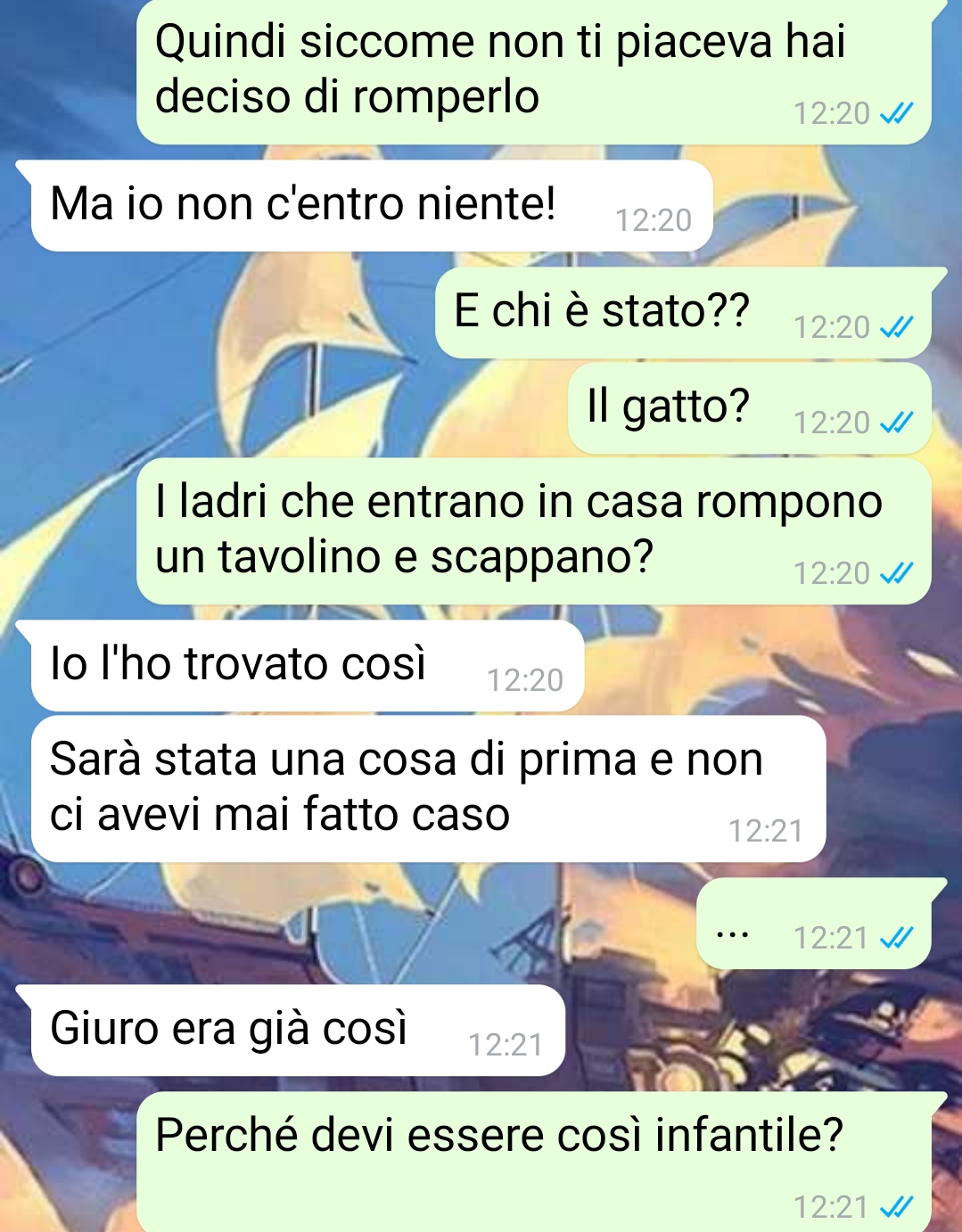962x1232 pixels.
Task: Tap the 12:21 timestamp on 'Giuro era già così'
Action: point(506,1045)
